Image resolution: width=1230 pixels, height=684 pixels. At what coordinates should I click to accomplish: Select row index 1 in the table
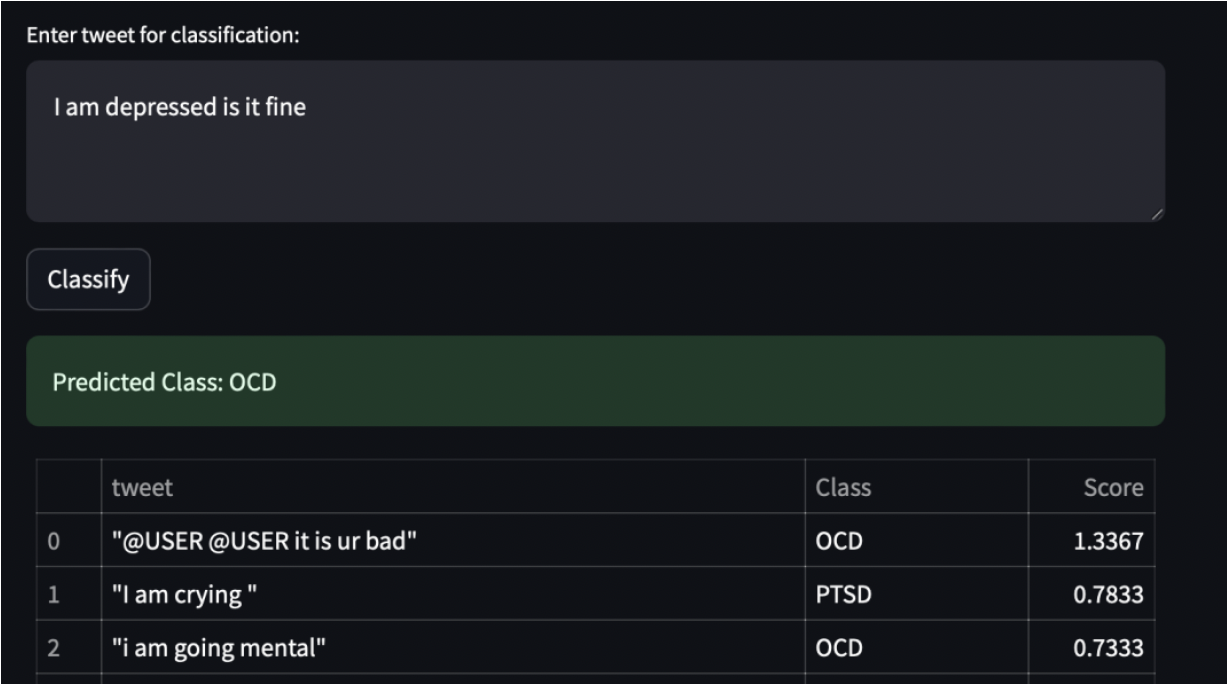coord(55,595)
